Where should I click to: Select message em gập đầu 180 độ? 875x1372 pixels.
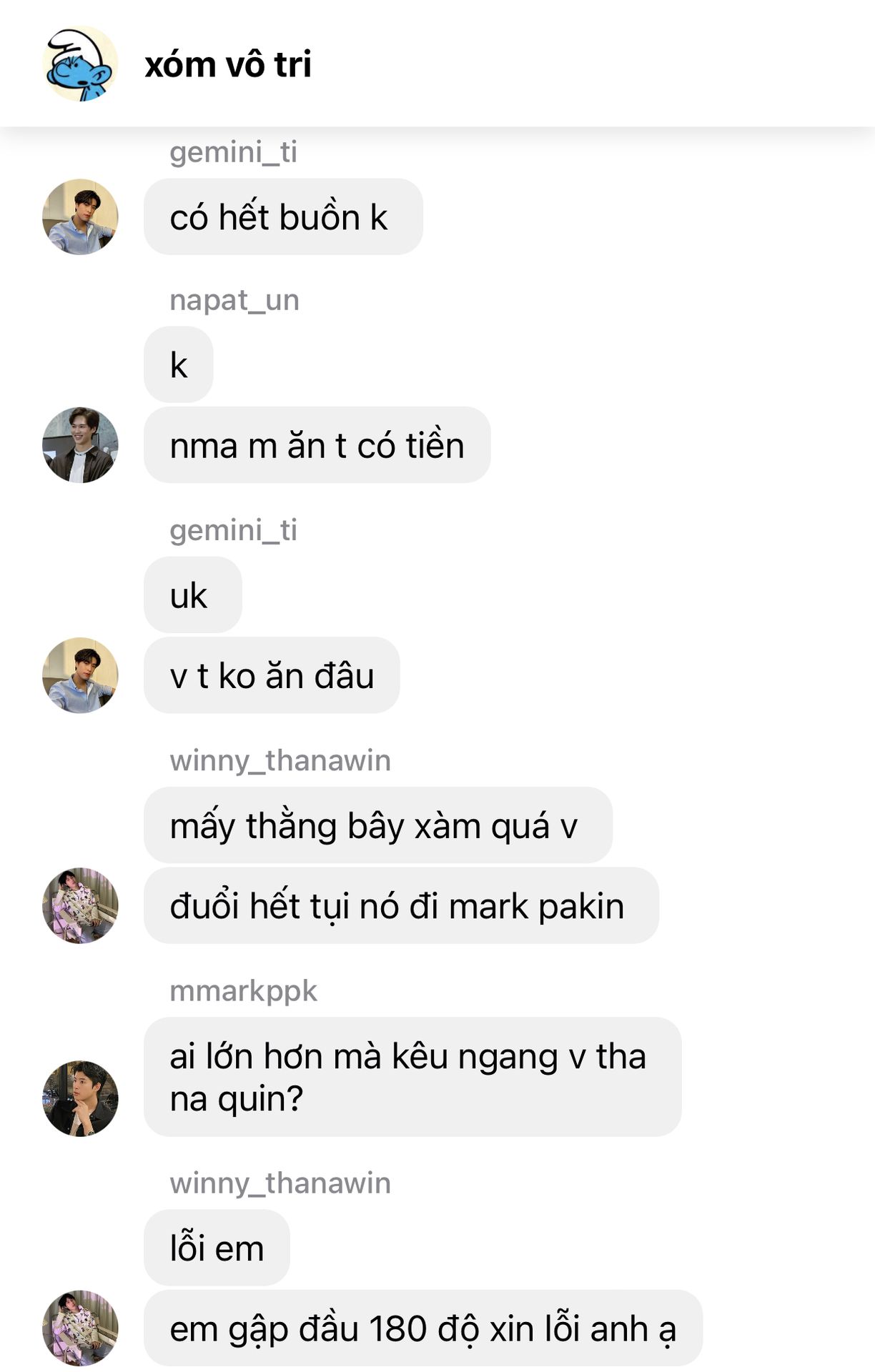click(x=423, y=1328)
